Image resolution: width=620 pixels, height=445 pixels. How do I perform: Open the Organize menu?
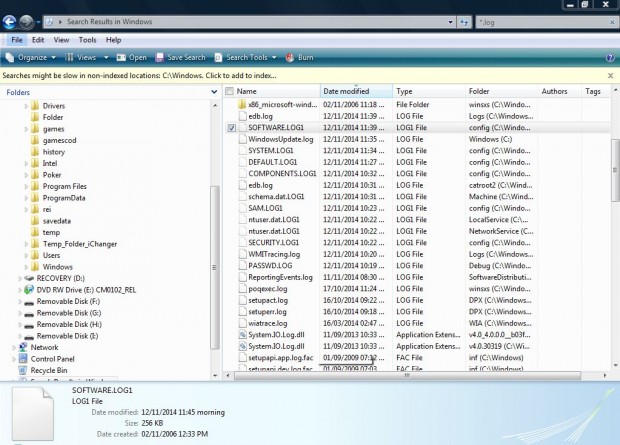click(x=30, y=58)
